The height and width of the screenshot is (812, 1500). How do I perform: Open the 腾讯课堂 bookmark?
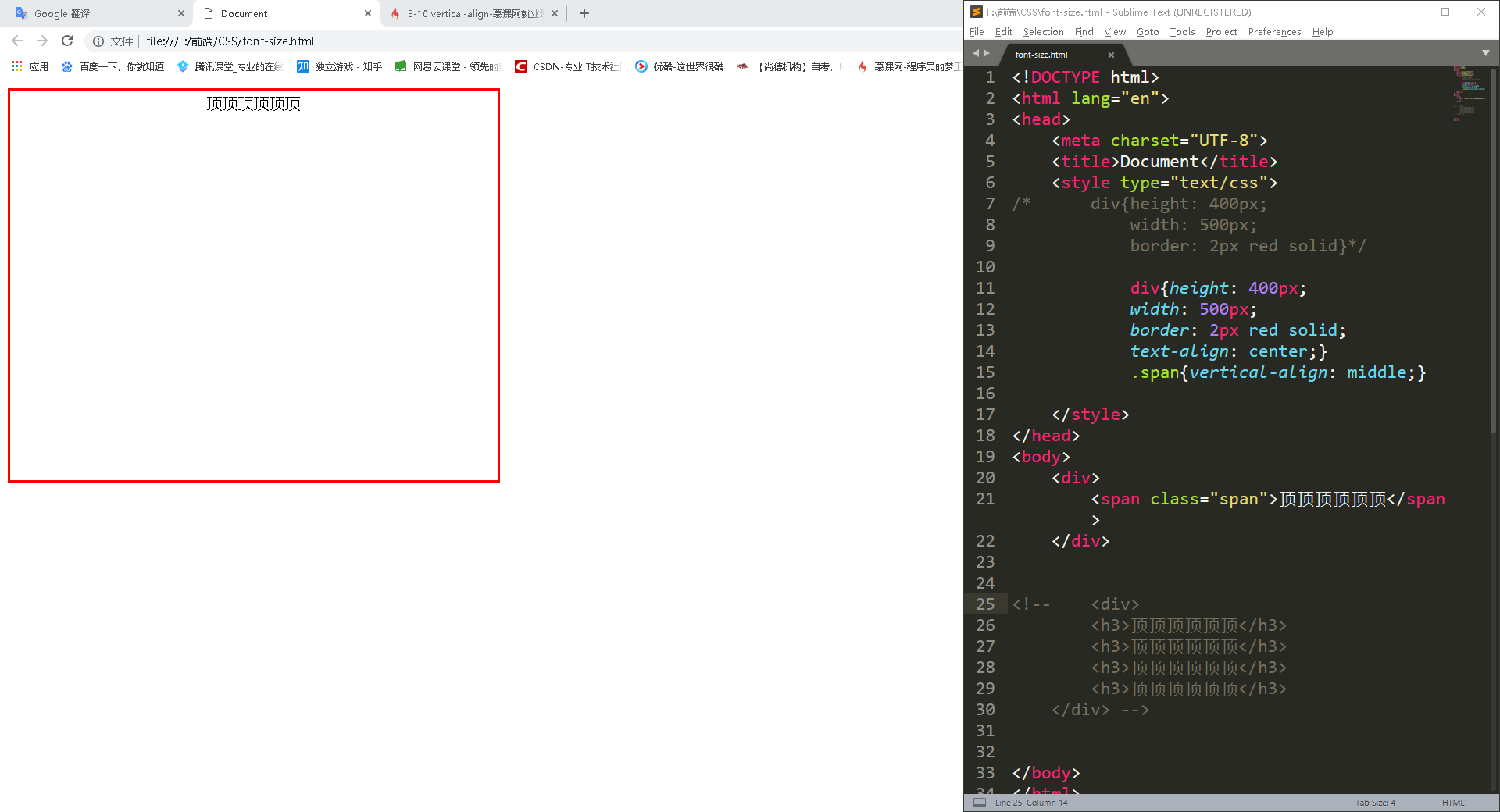[x=230, y=67]
